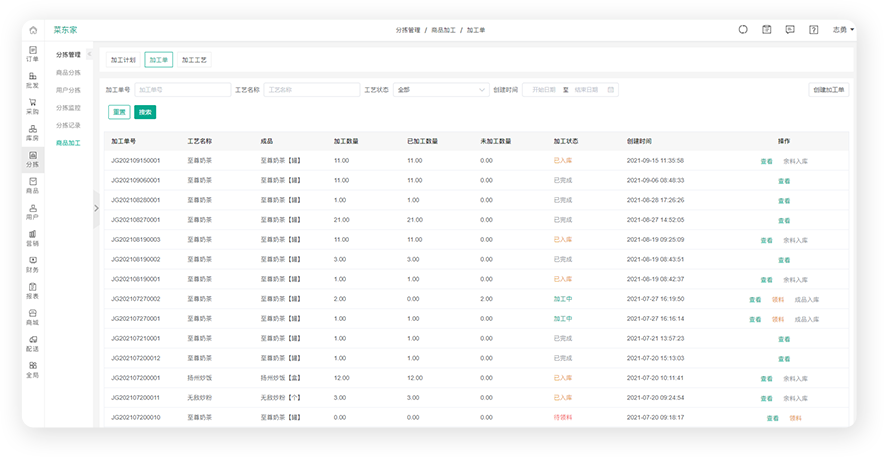Open the 商城 (Mall) sidebar module

(33, 317)
